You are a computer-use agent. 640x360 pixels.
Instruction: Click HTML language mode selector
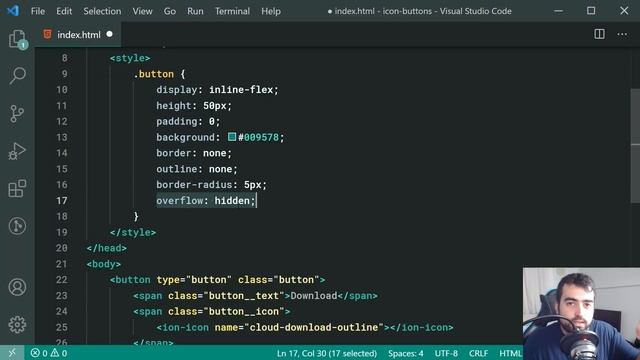[510, 353]
